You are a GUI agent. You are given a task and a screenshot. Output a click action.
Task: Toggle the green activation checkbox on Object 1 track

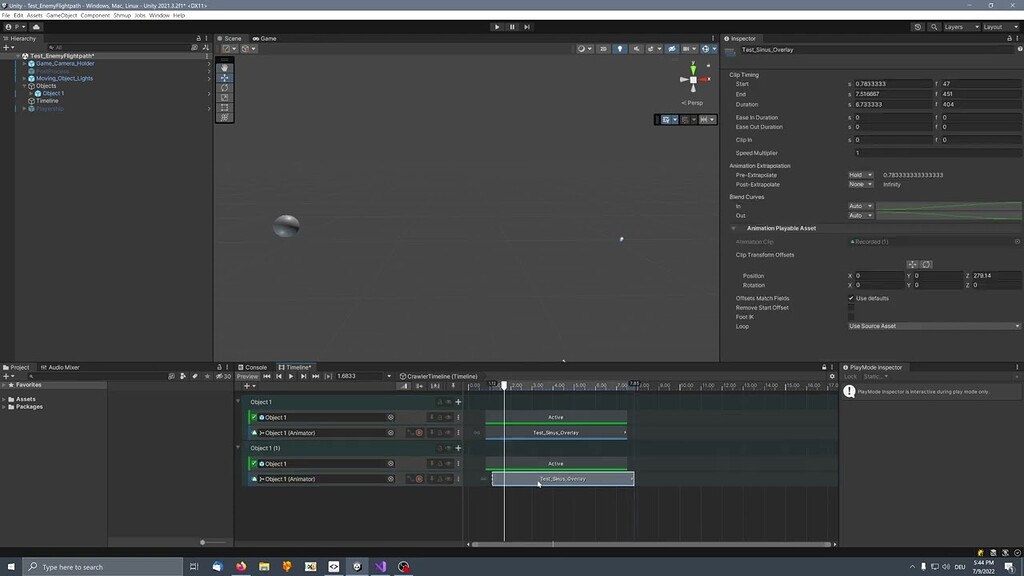pyautogui.click(x=255, y=417)
